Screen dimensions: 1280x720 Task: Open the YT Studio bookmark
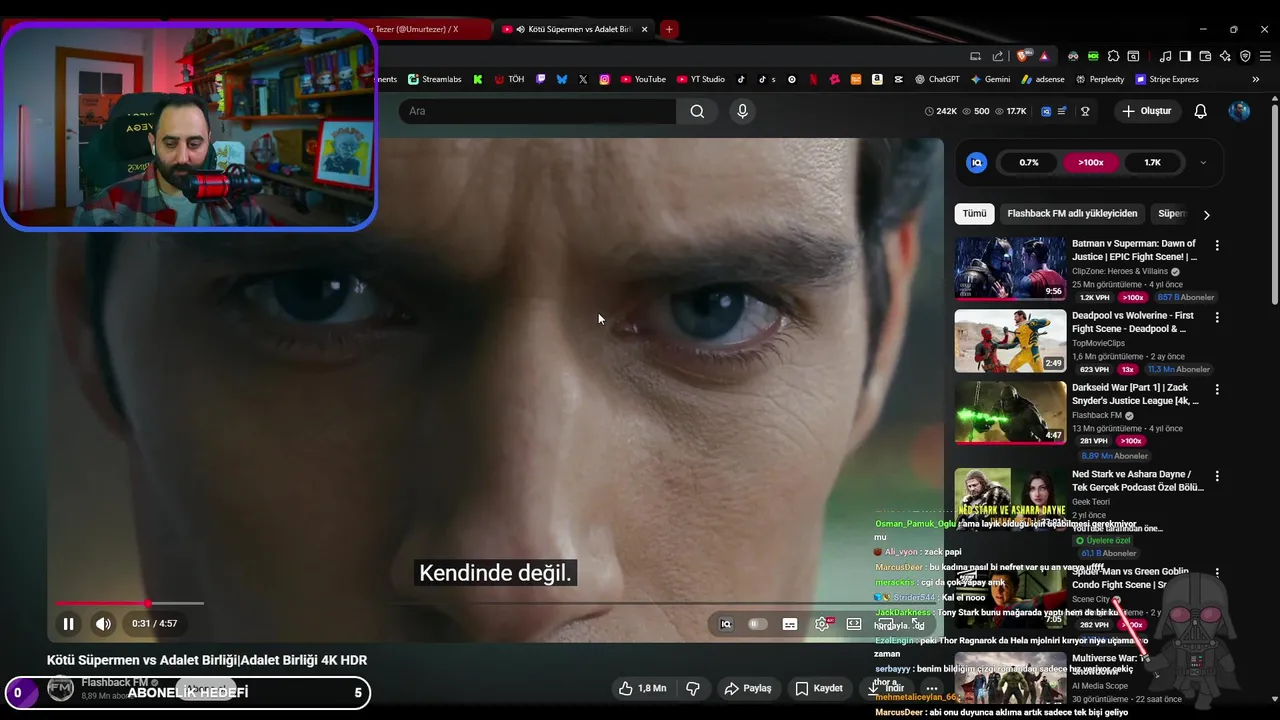701,79
